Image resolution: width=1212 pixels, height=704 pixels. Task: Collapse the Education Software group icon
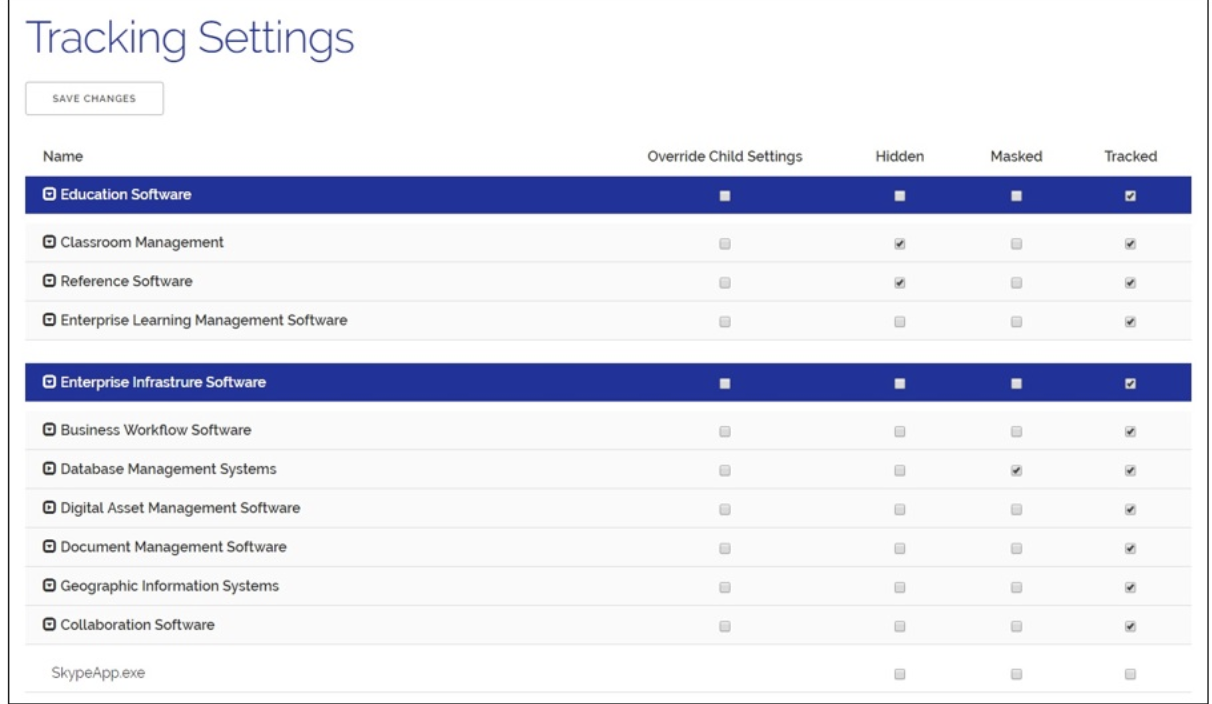point(49,195)
